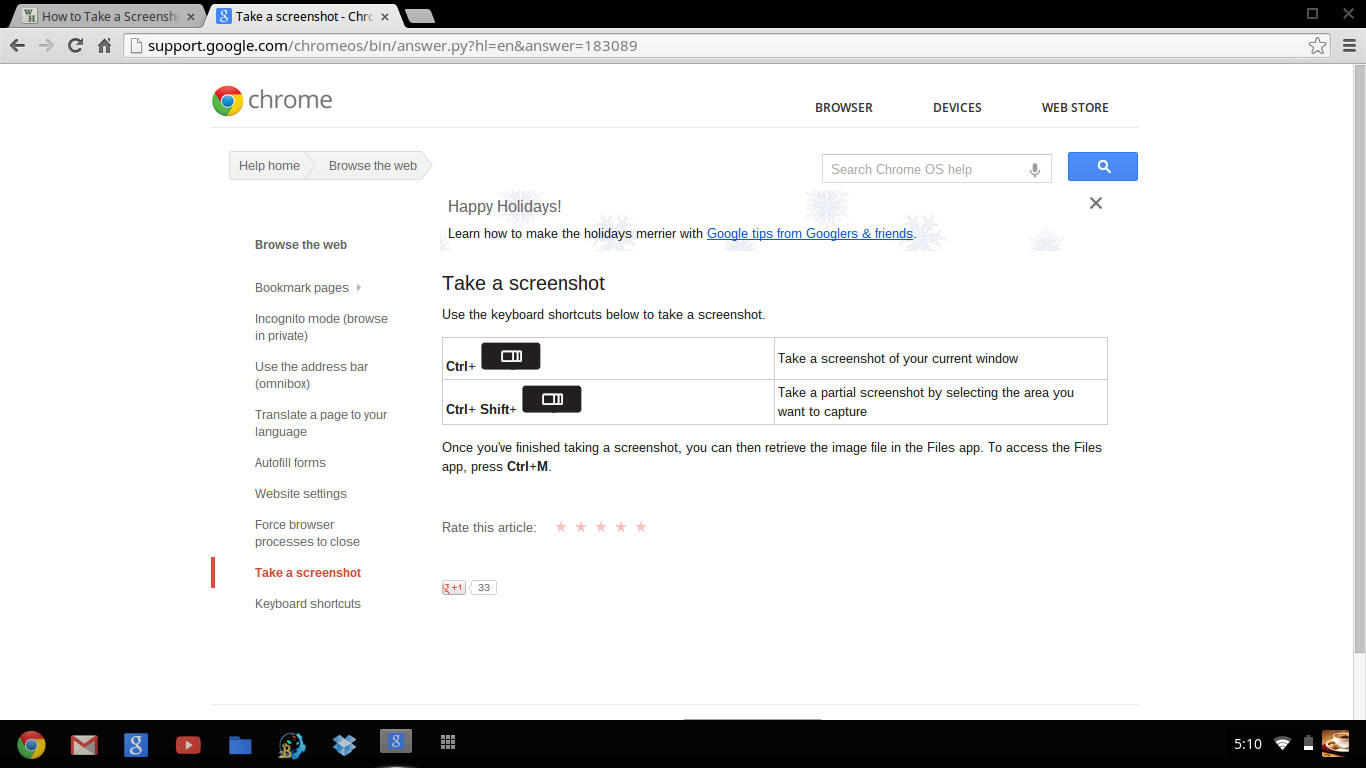Open the WEB STORE menu item

(x=1075, y=107)
